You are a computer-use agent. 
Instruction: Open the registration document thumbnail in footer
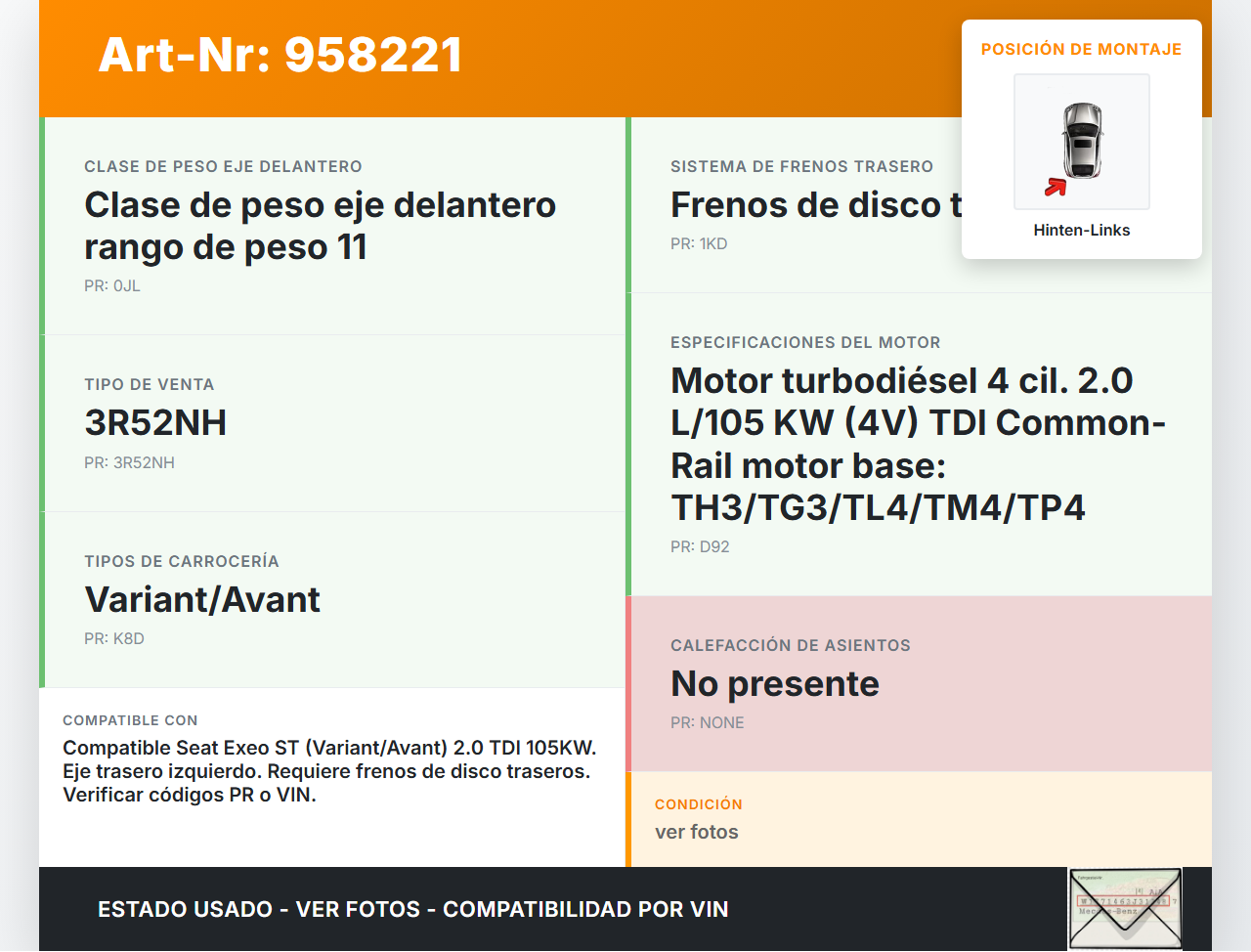[1125, 909]
